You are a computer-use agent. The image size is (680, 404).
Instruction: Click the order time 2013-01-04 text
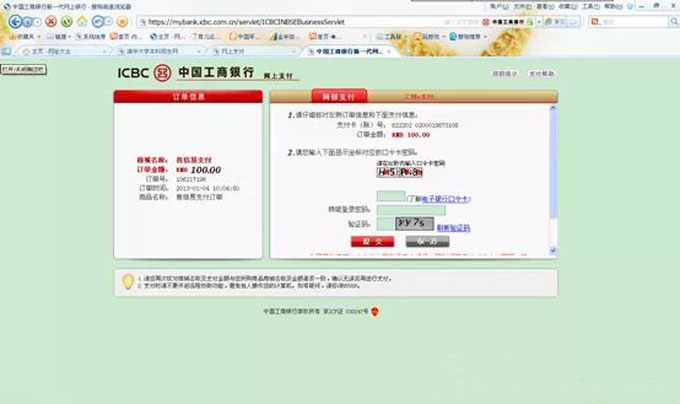click(x=207, y=188)
